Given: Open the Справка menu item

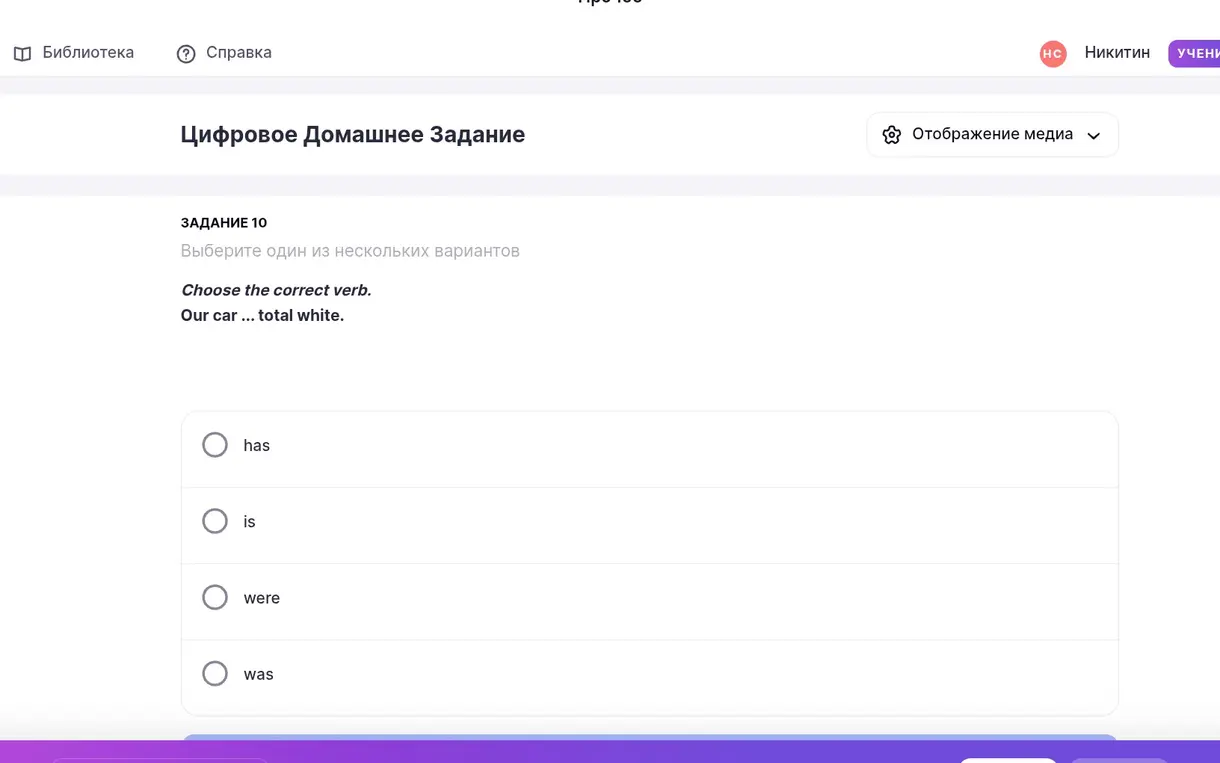Looking at the screenshot, I should coord(224,53).
